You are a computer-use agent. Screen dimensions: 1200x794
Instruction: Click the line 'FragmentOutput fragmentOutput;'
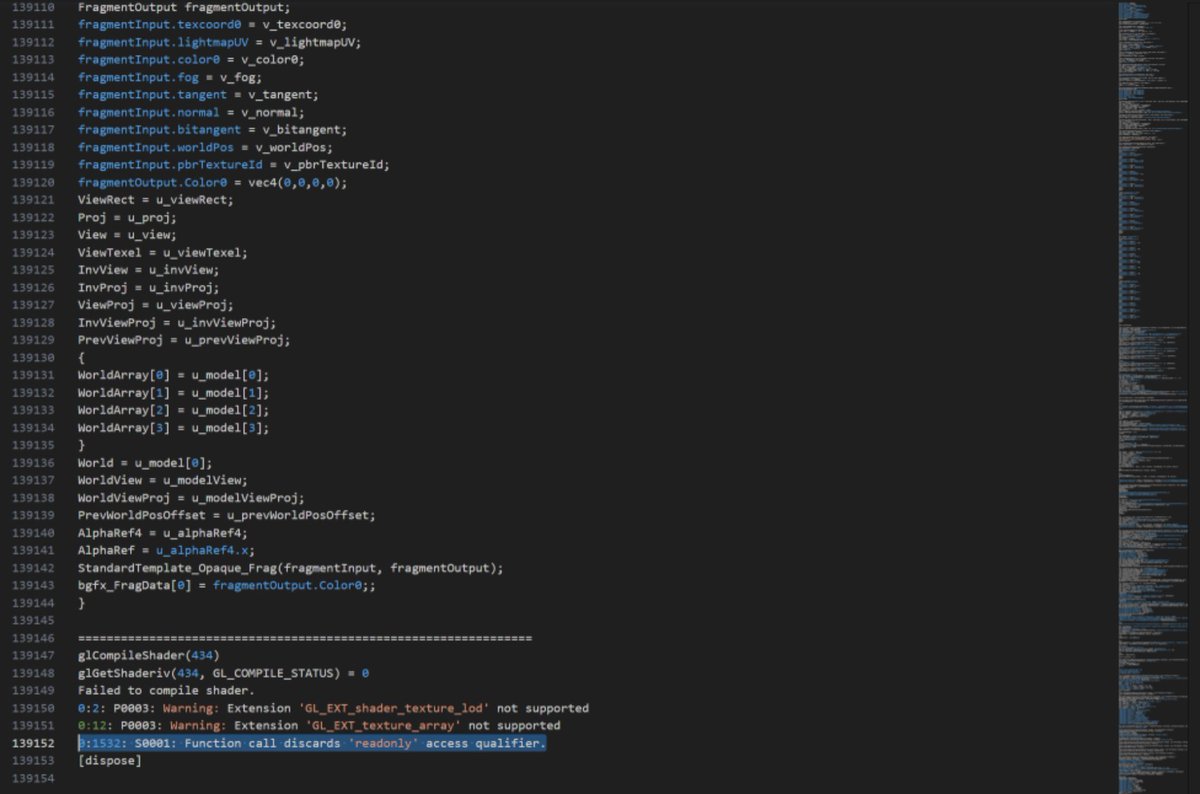[x=184, y=6]
